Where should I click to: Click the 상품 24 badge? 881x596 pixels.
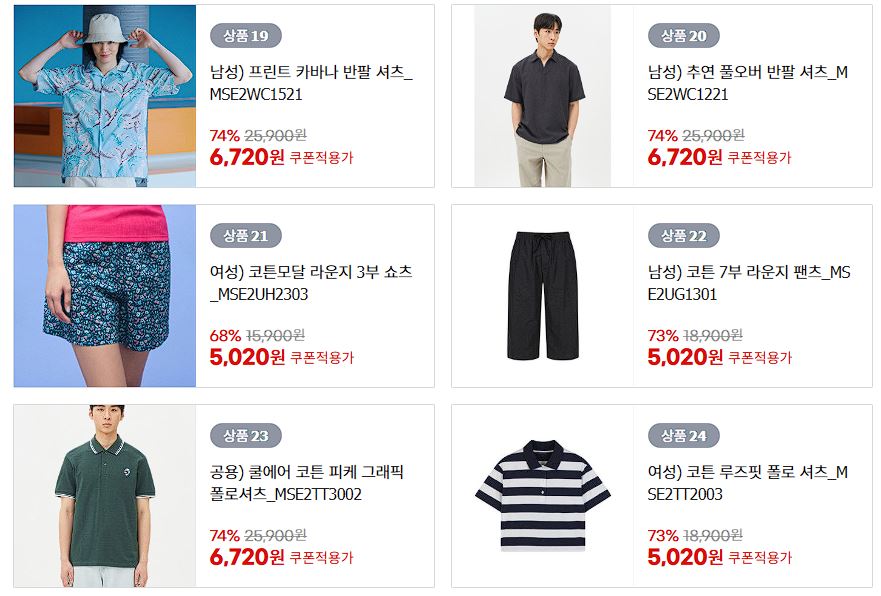pyautogui.click(x=683, y=436)
